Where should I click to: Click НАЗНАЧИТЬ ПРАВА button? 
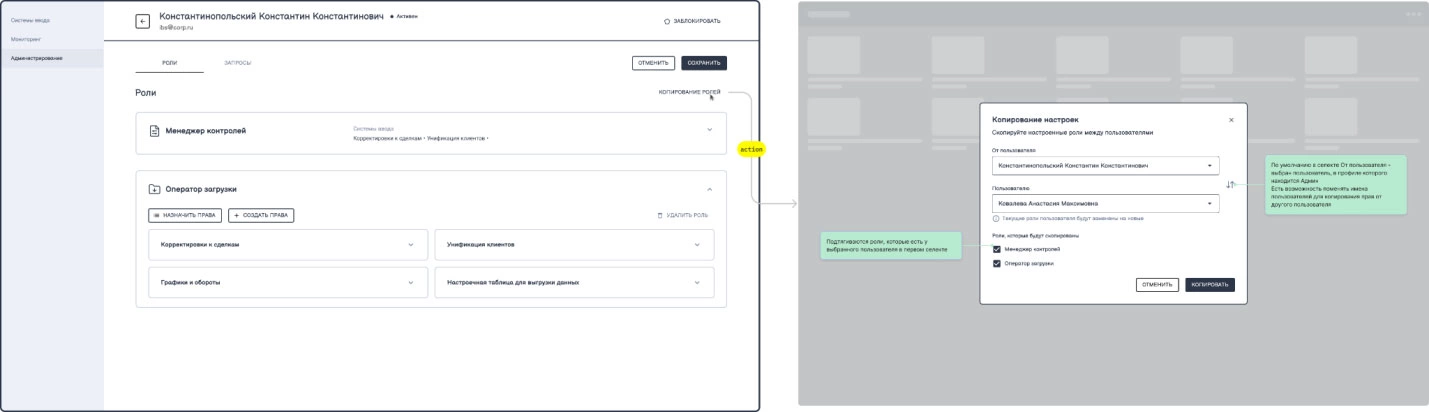point(185,215)
